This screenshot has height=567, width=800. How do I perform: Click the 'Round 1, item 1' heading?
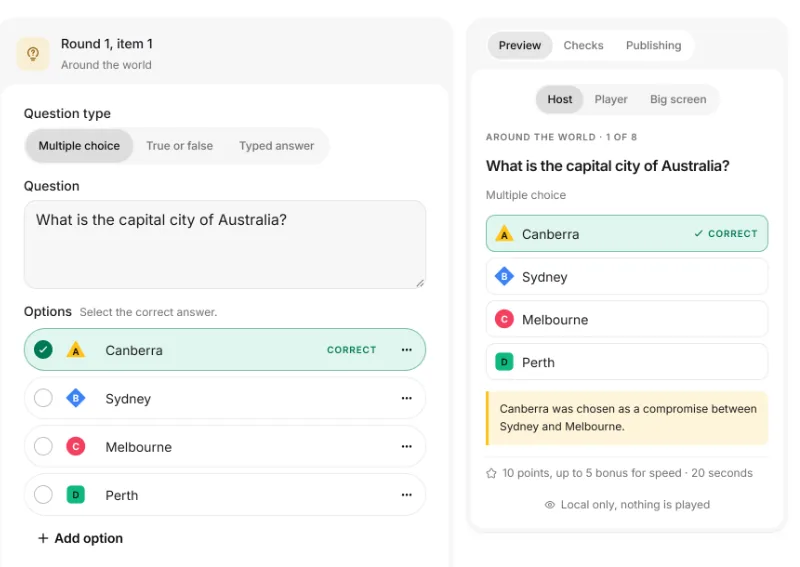(107, 44)
